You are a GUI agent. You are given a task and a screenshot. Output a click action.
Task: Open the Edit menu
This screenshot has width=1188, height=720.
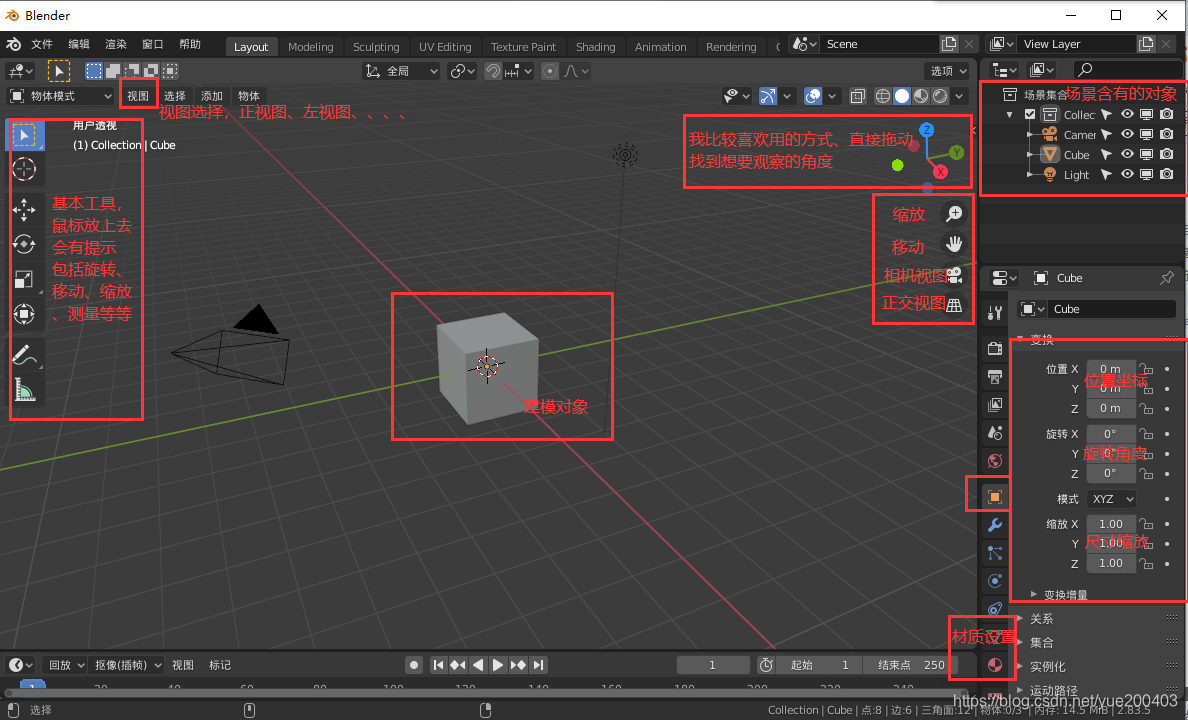coord(79,44)
